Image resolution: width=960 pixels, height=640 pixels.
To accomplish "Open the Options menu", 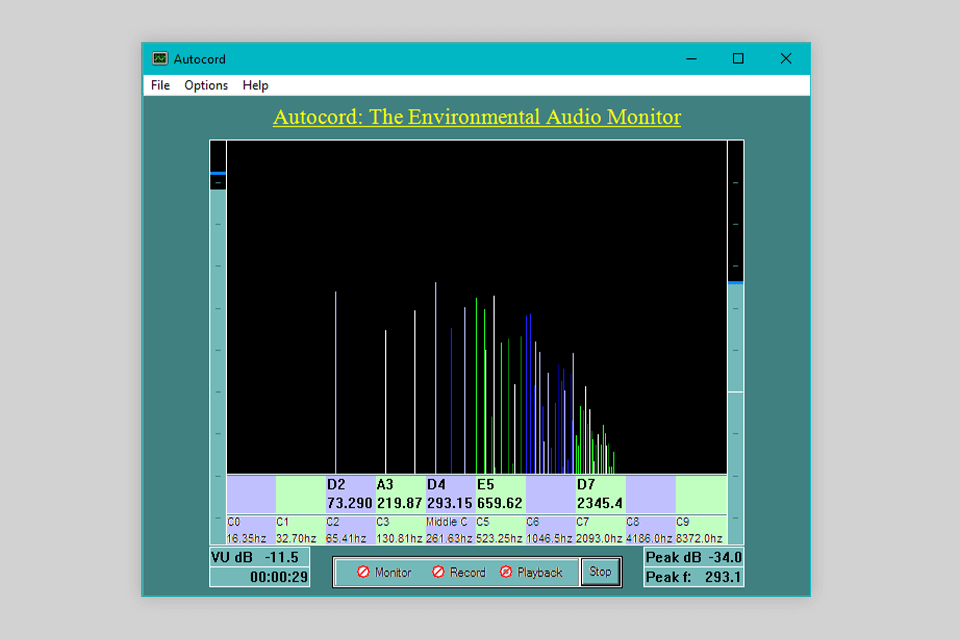I will [x=206, y=85].
